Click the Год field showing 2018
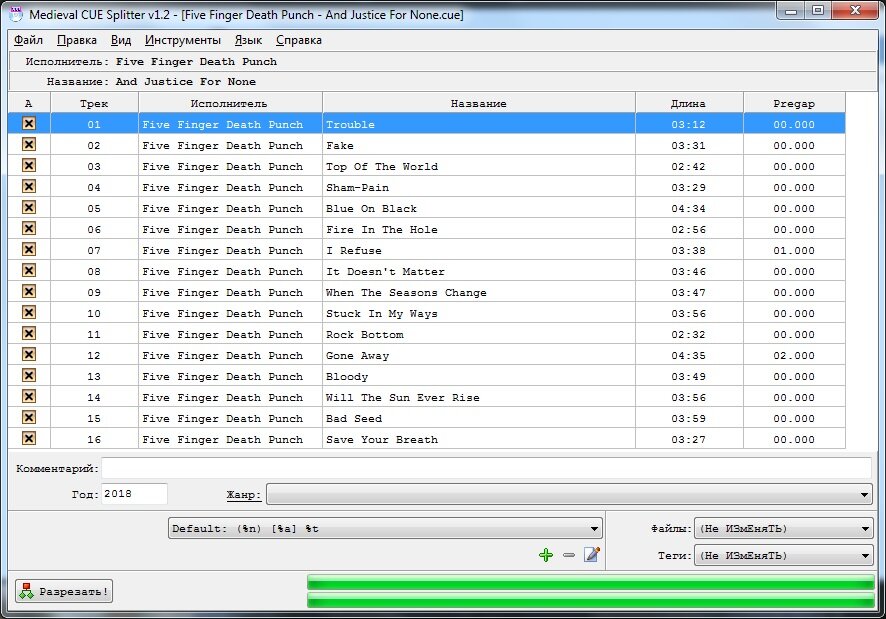Image resolution: width=886 pixels, height=619 pixels. [134, 494]
